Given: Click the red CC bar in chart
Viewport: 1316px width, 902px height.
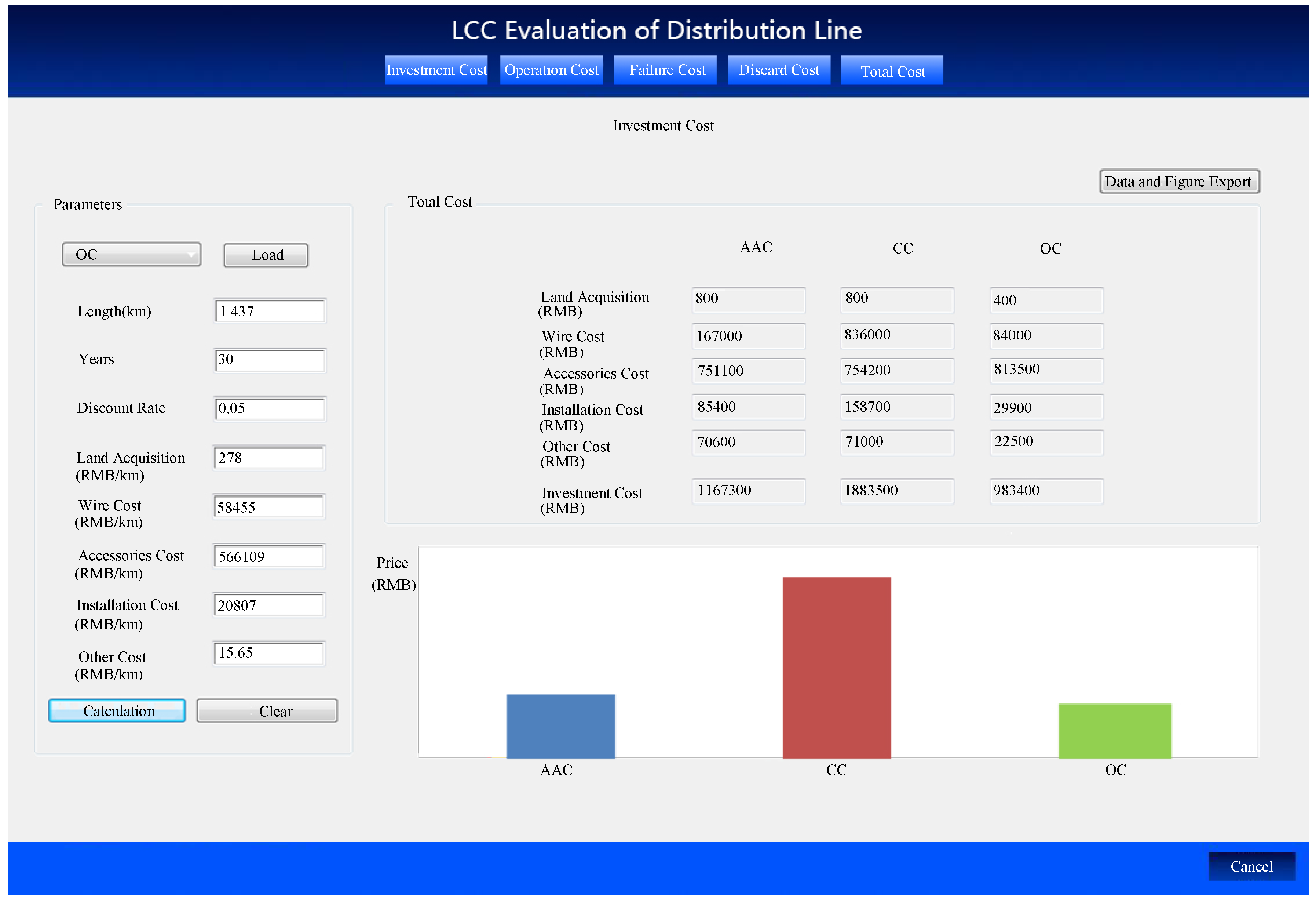Looking at the screenshot, I should (x=836, y=668).
